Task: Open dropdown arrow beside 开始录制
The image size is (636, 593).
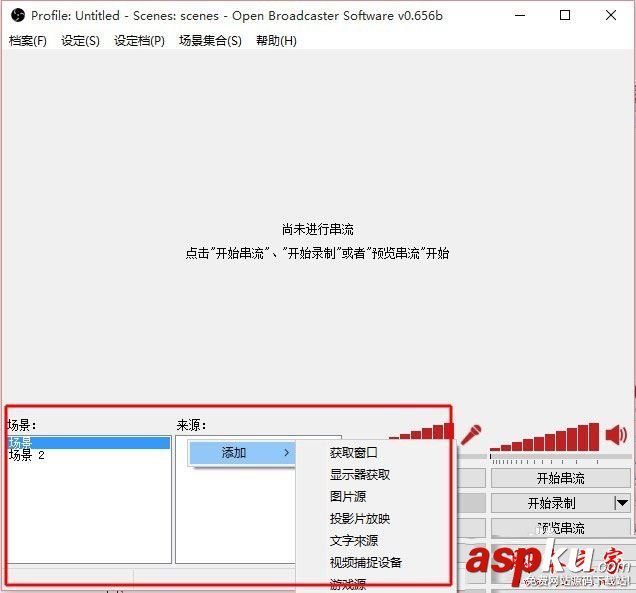Action: click(x=622, y=503)
